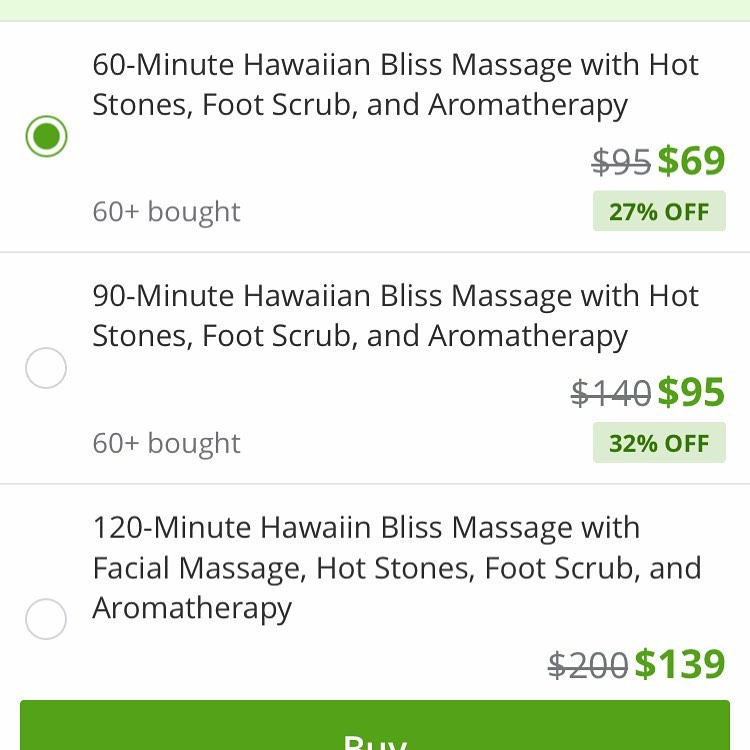Tap the light green banner strip at top
This screenshot has height=750, width=750.
click(x=375, y=9)
